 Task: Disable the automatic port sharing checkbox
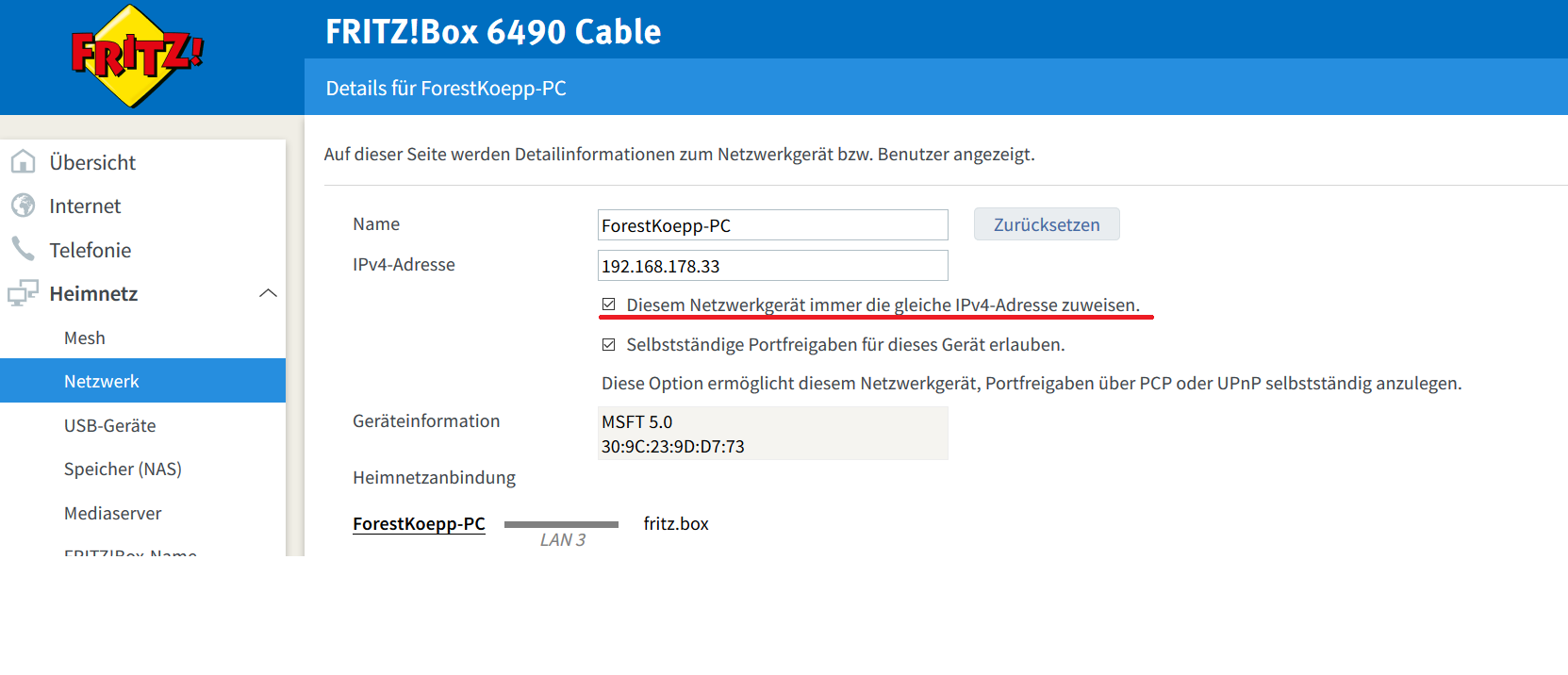click(x=609, y=345)
